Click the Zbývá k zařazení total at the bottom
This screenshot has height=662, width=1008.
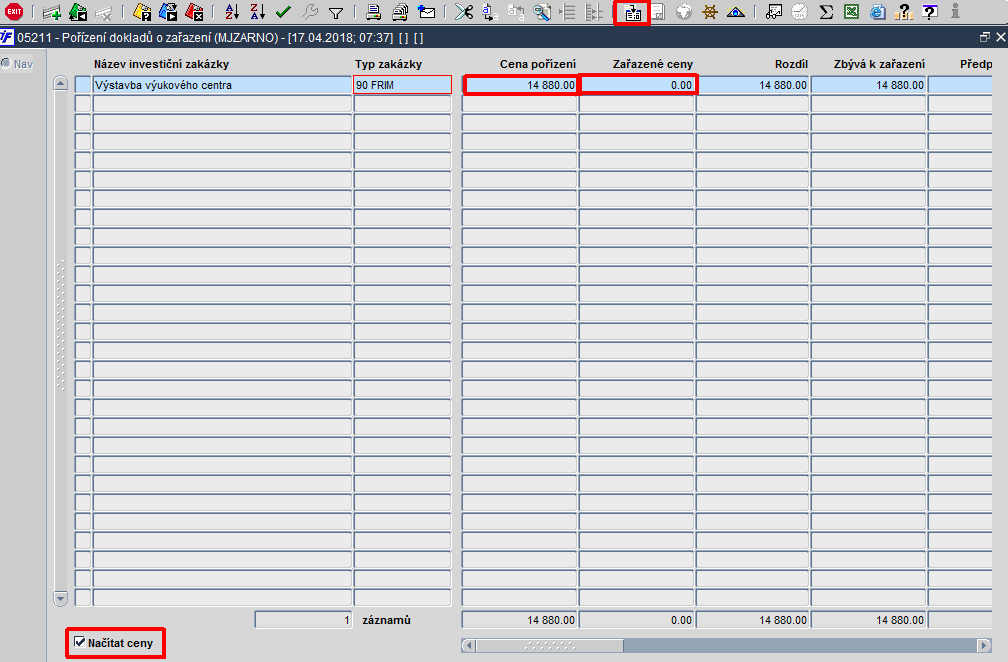click(869, 620)
